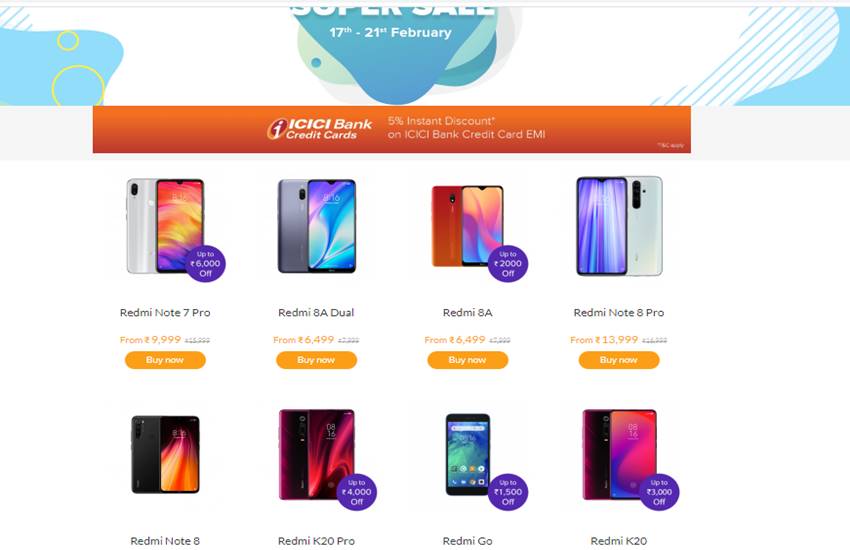Viewport: 850px width, 550px height.
Task: Click Buy now under Redmi Note 8 Pro
Action: 619,360
